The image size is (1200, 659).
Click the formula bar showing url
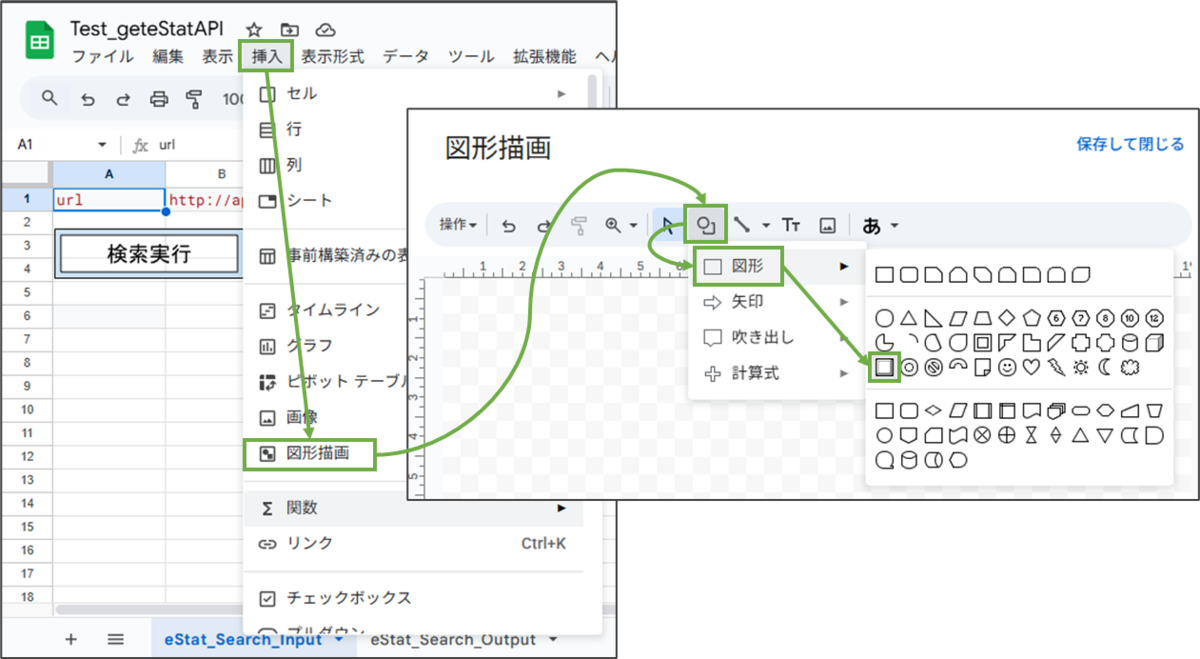click(167, 145)
